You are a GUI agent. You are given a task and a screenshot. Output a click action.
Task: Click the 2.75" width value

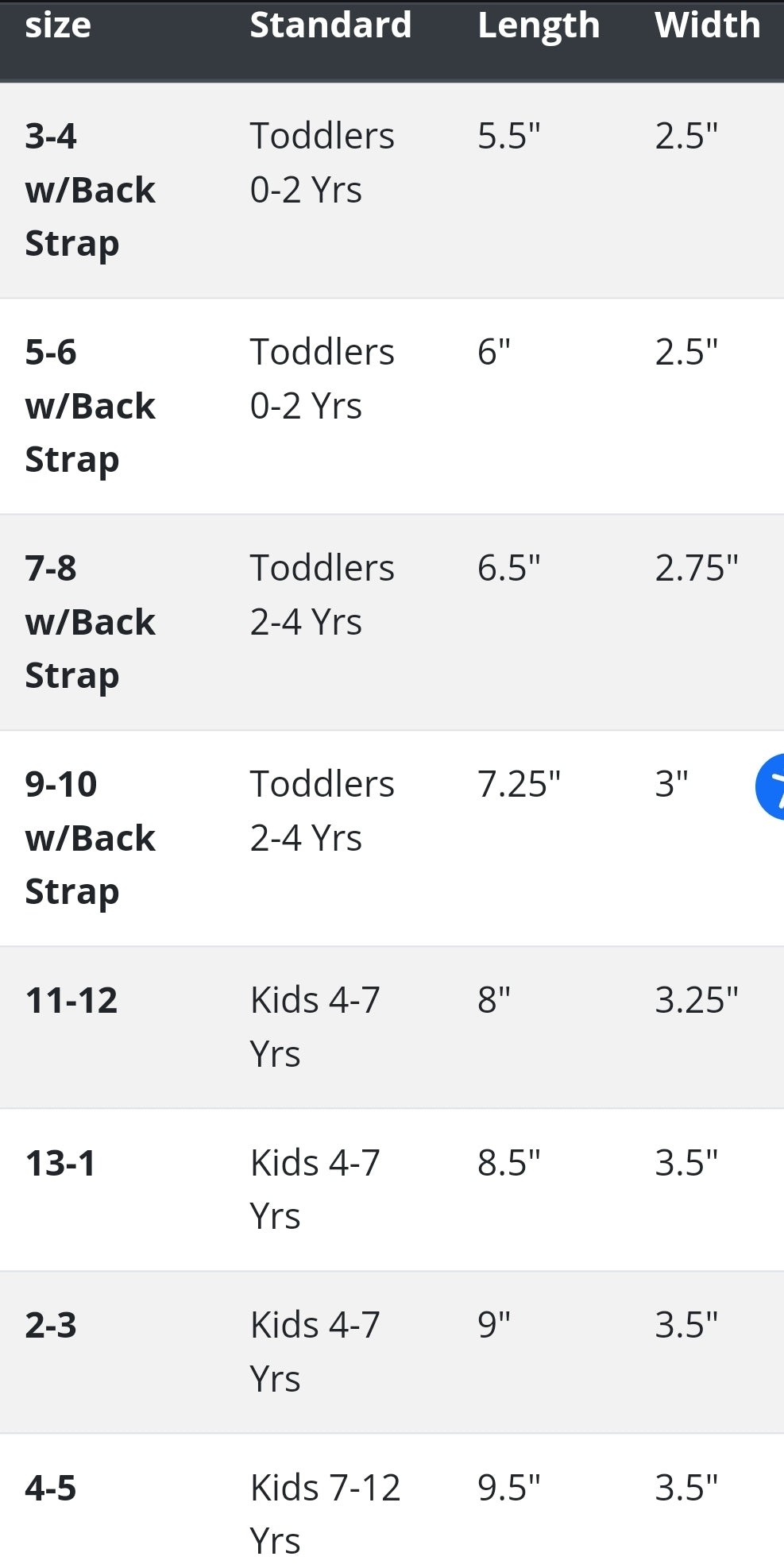click(x=696, y=568)
